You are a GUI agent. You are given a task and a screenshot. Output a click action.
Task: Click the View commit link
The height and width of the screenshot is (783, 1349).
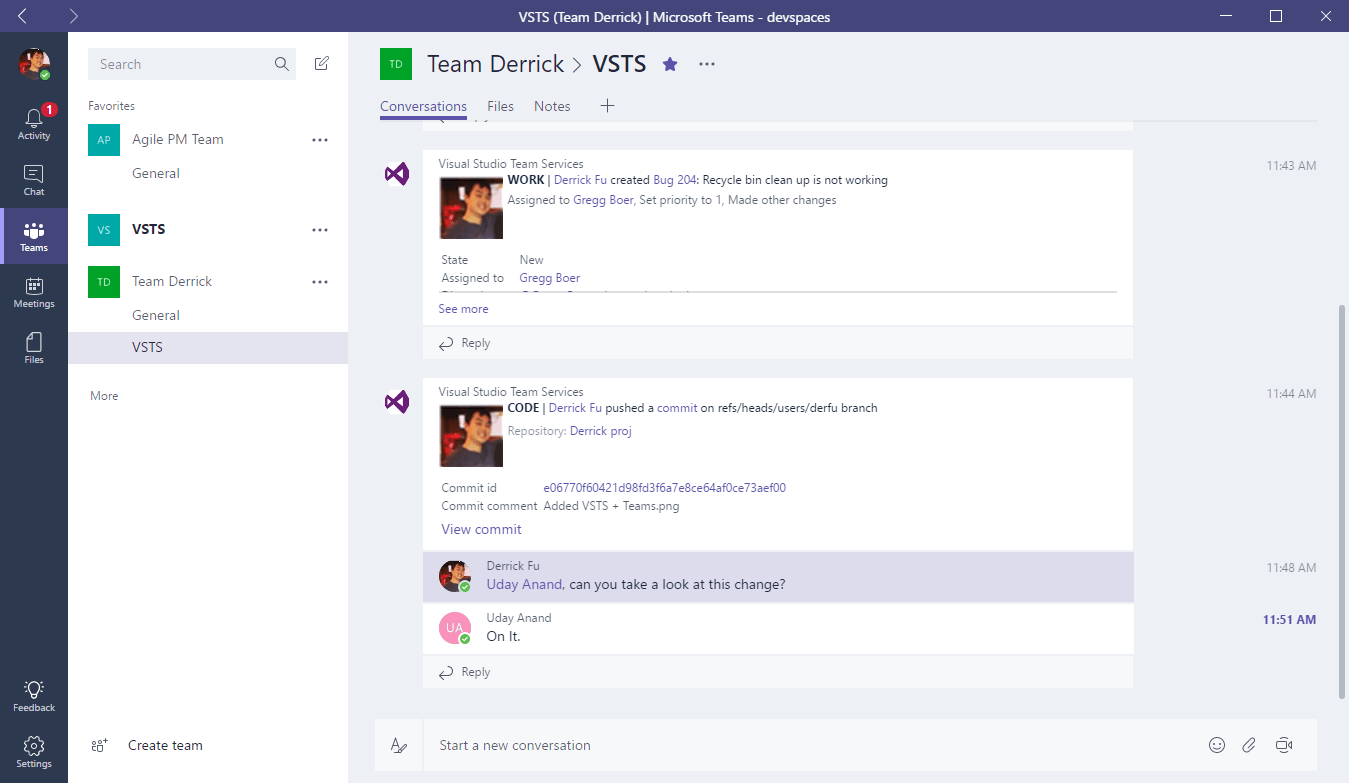pos(481,529)
